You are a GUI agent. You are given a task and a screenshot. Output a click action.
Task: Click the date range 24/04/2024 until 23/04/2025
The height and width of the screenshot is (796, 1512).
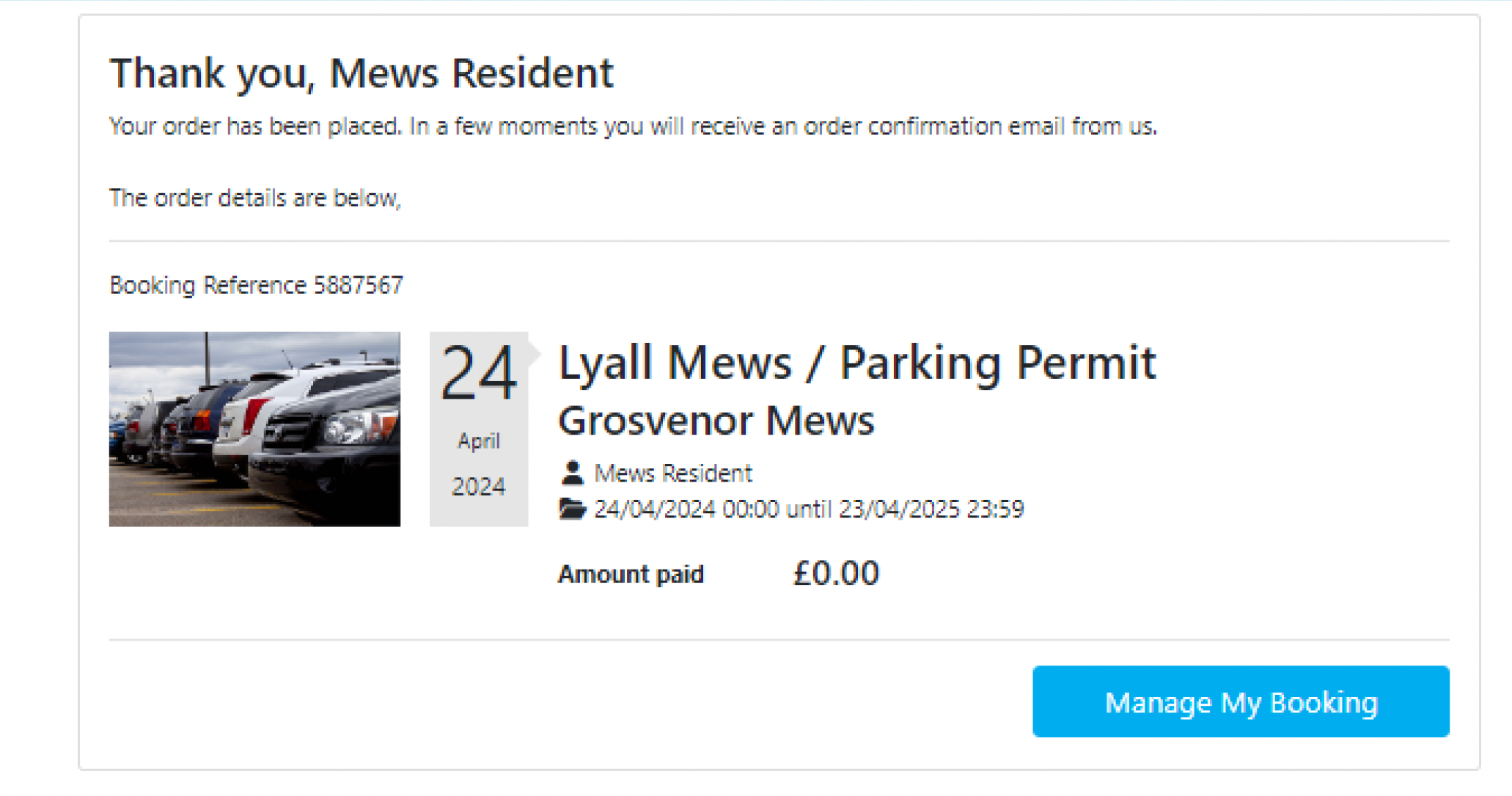809,509
